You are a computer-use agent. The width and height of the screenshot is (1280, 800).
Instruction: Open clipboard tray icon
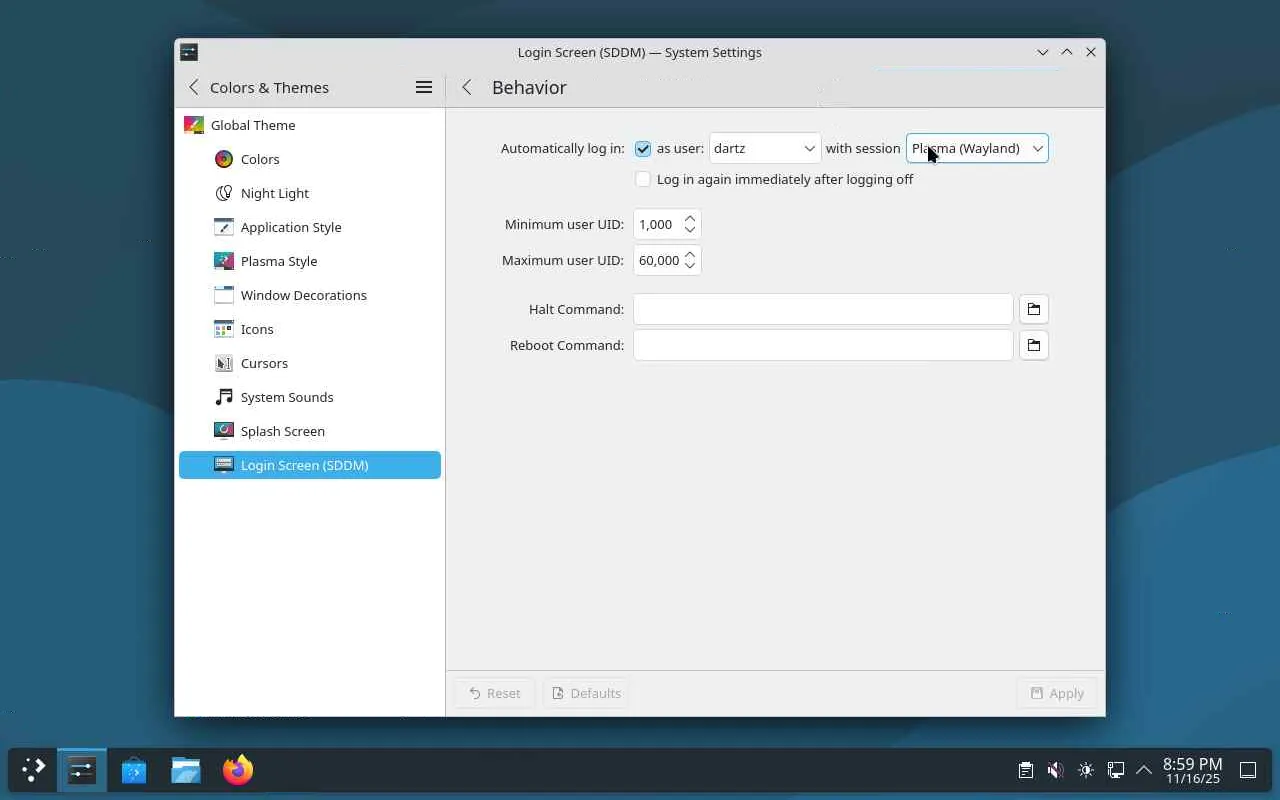click(x=1026, y=770)
